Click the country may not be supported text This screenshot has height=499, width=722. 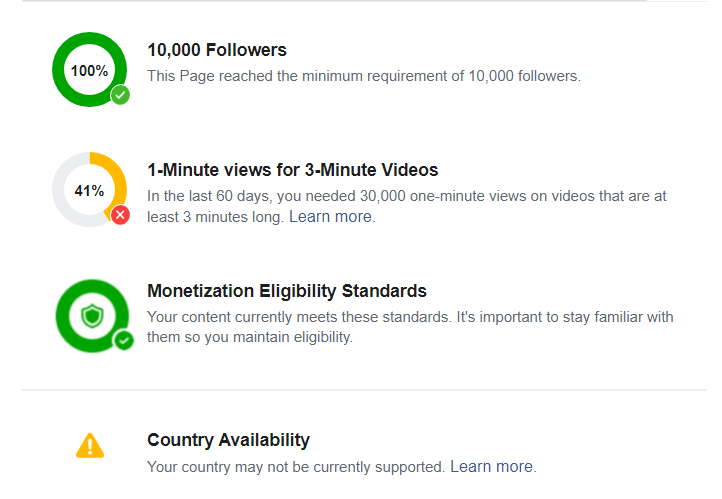[x=296, y=467]
